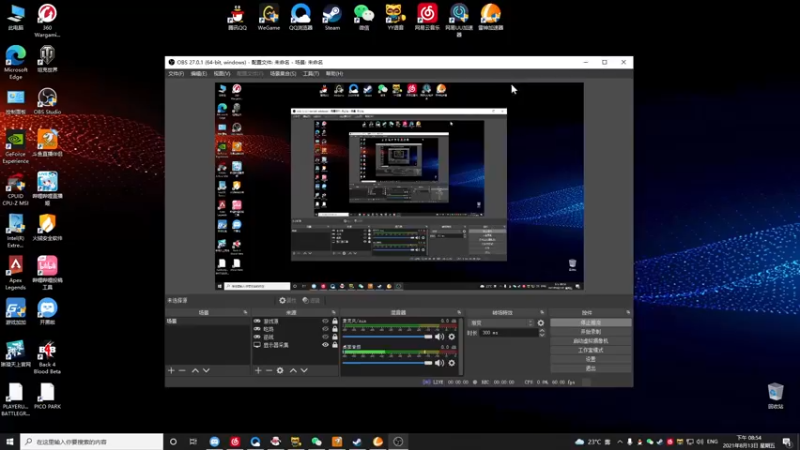Image resolution: width=800 pixels, height=450 pixels.
Task: Add a new scene with the plus icon
Action: tap(171, 370)
